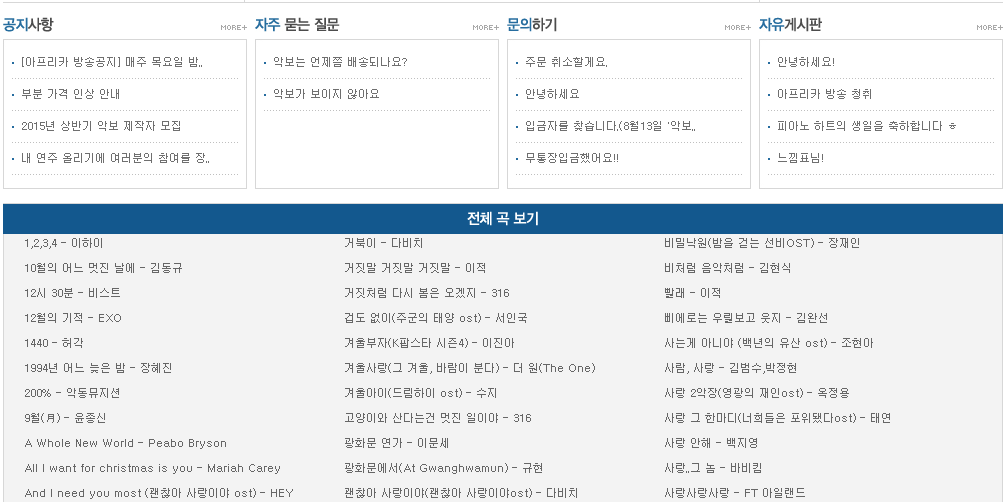Open free board post '느낌표님!'
Viewport: 1007px width, 502px height.
pos(800,158)
